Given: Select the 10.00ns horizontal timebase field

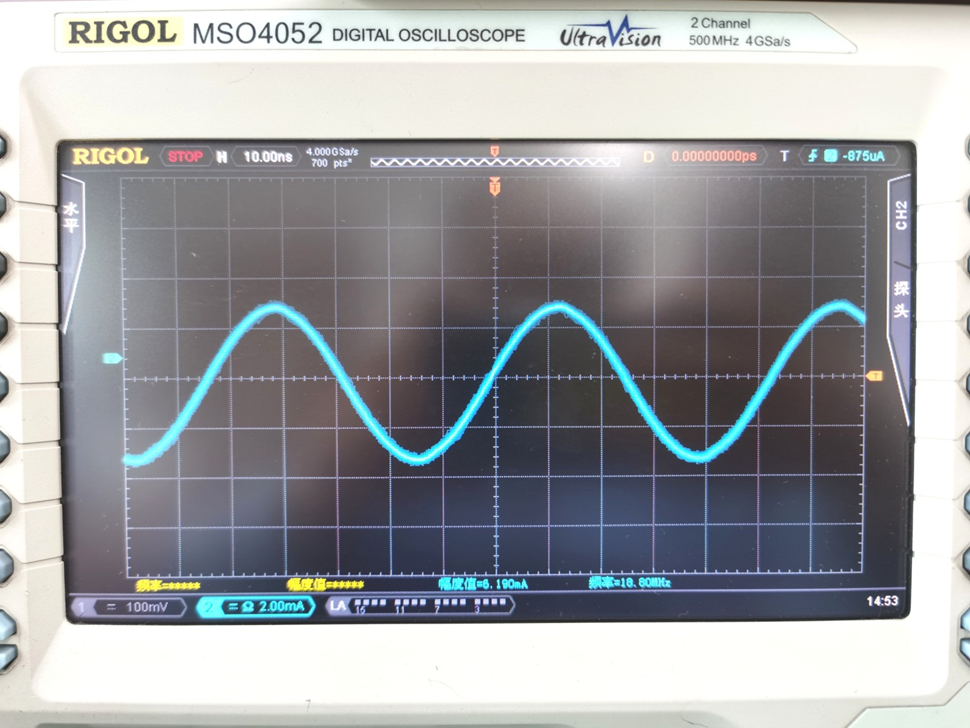Looking at the screenshot, I should pyautogui.click(x=267, y=156).
